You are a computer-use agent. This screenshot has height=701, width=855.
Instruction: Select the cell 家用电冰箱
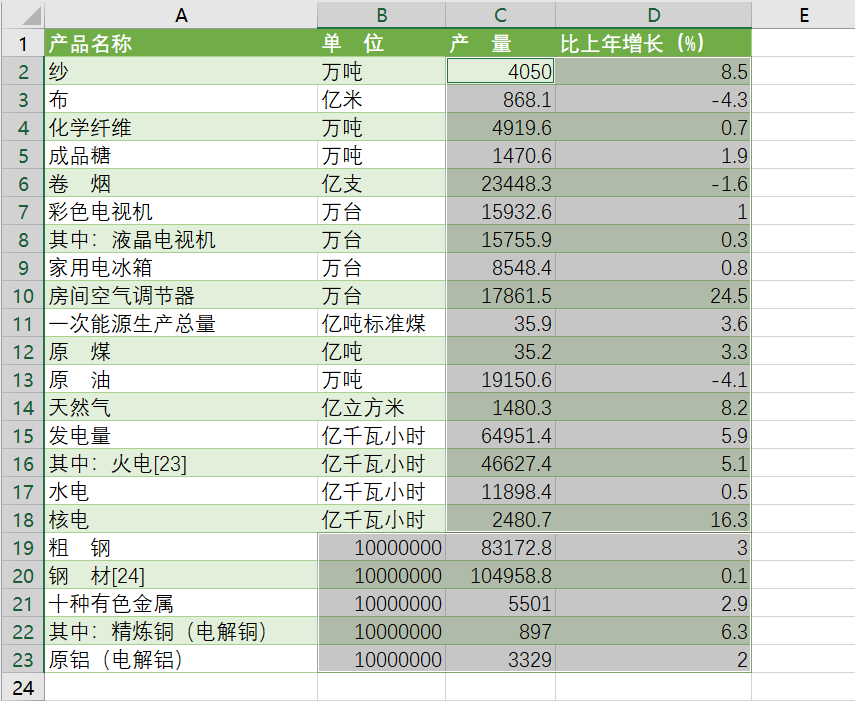[181, 267]
